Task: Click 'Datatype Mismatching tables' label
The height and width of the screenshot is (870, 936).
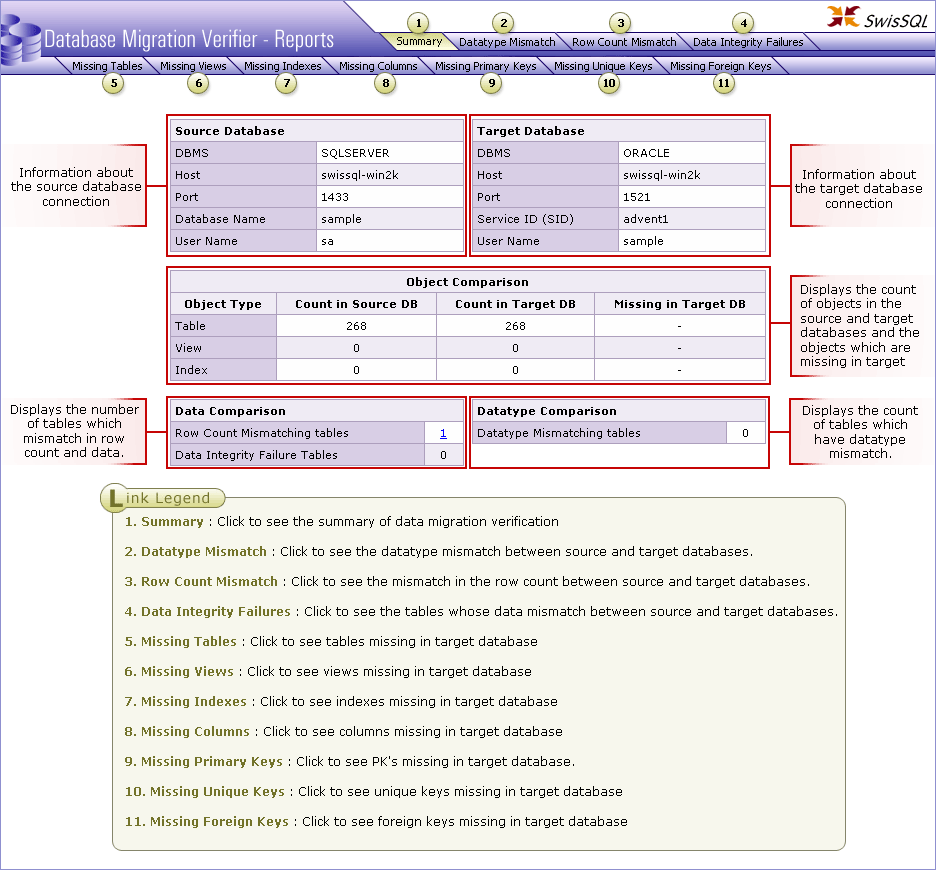Action: click(558, 433)
